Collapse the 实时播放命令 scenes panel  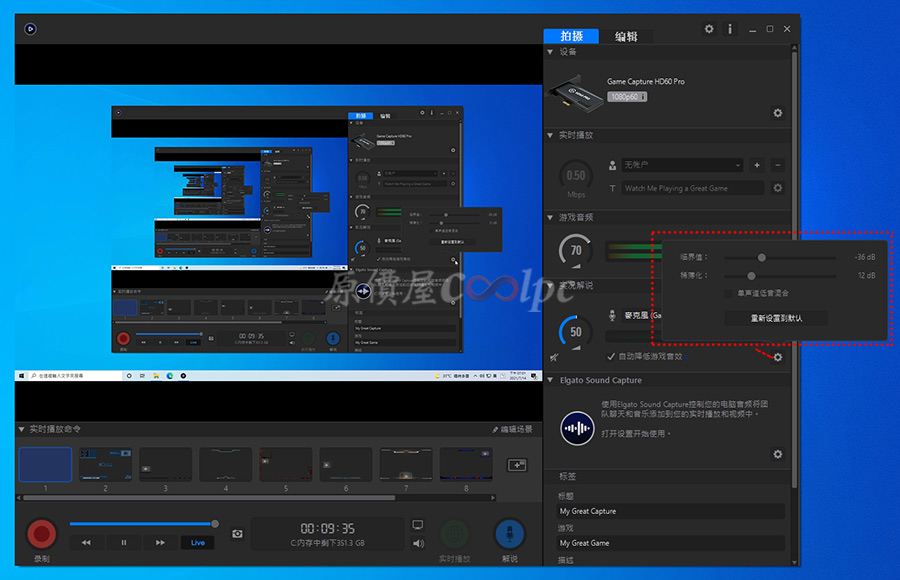tap(22, 429)
